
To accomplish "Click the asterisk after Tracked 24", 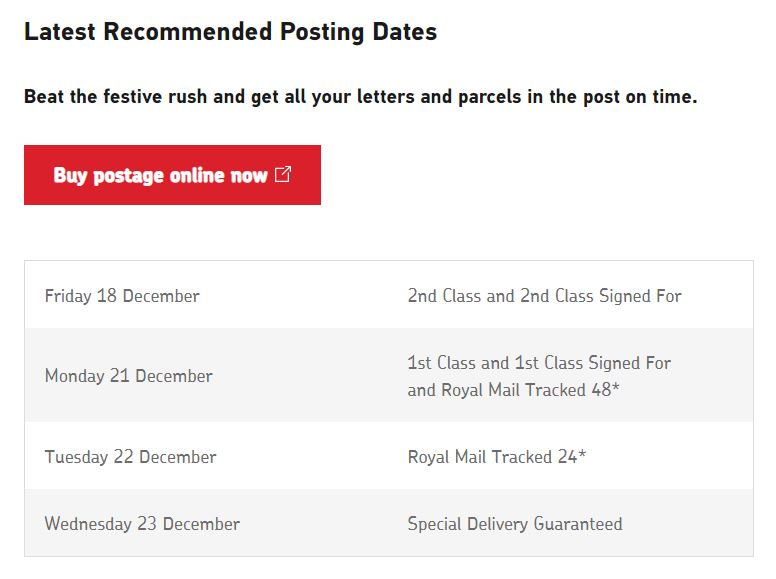I will click(582, 455).
